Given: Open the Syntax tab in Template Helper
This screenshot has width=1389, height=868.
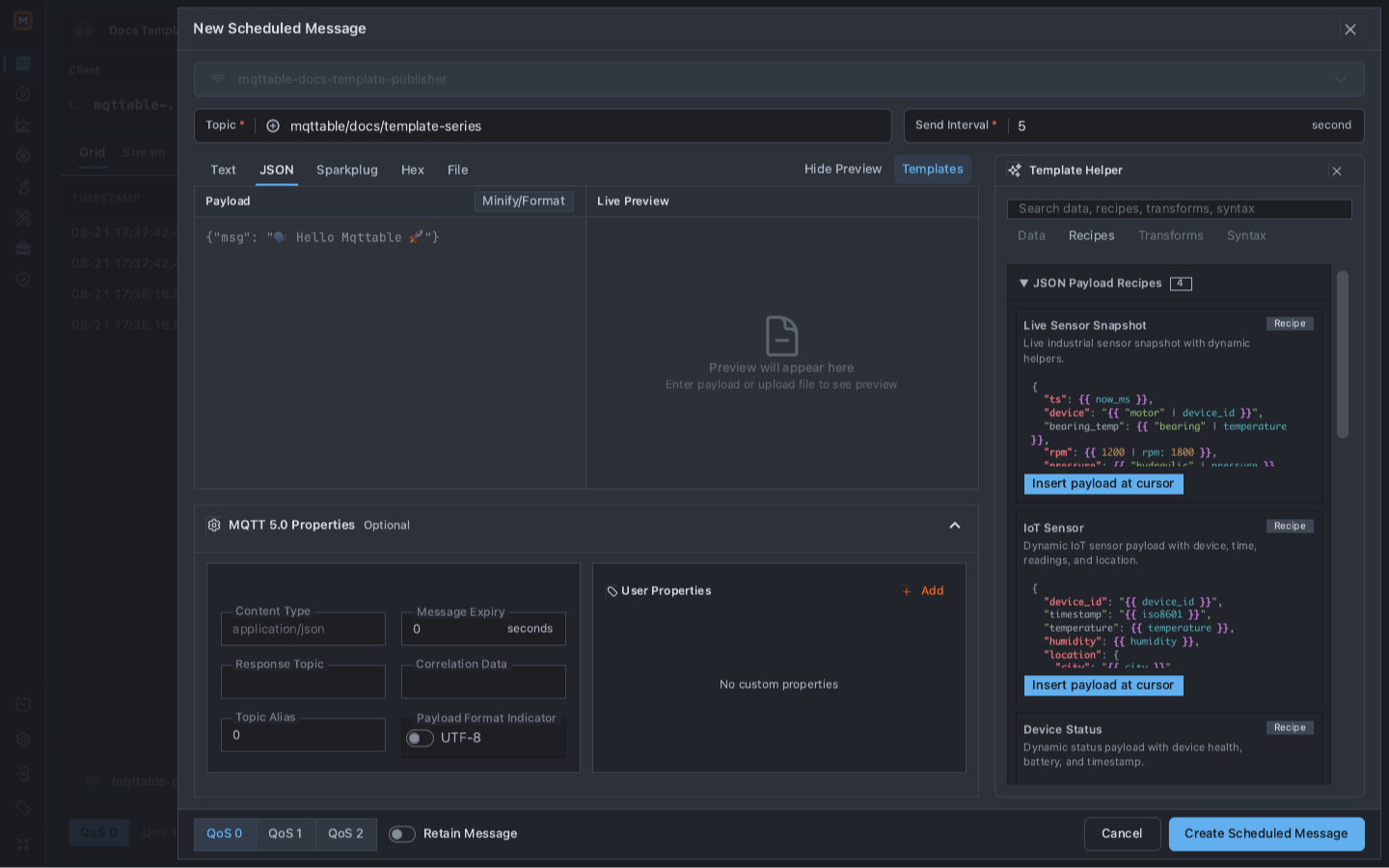Looking at the screenshot, I should click(x=1246, y=236).
